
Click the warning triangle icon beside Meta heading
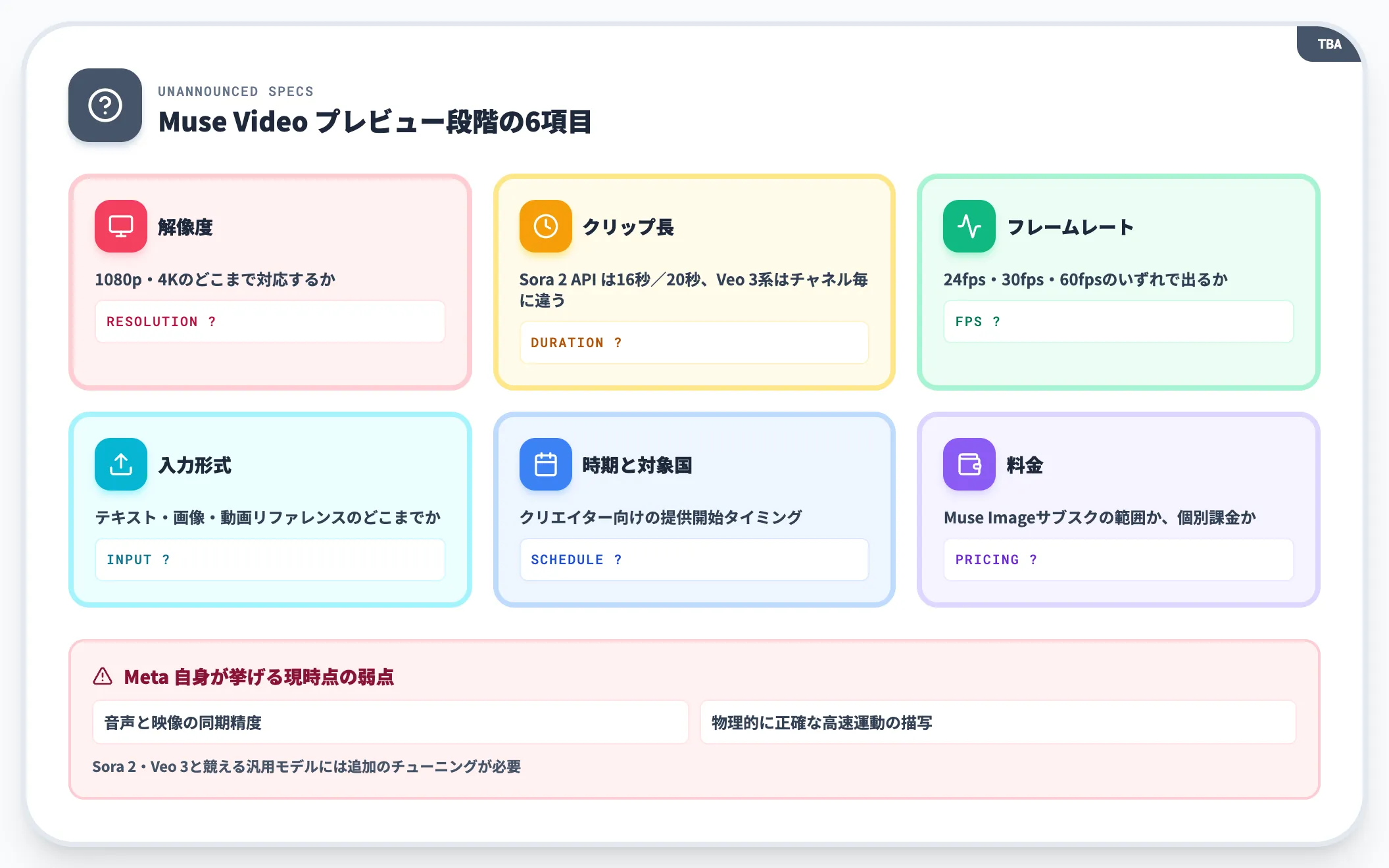pyautogui.click(x=103, y=677)
